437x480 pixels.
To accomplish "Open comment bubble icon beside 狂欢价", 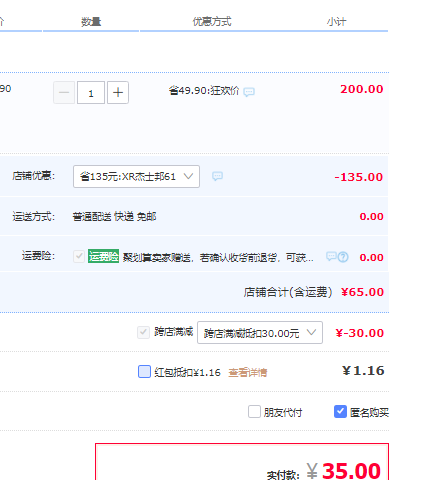I will (x=249, y=92).
